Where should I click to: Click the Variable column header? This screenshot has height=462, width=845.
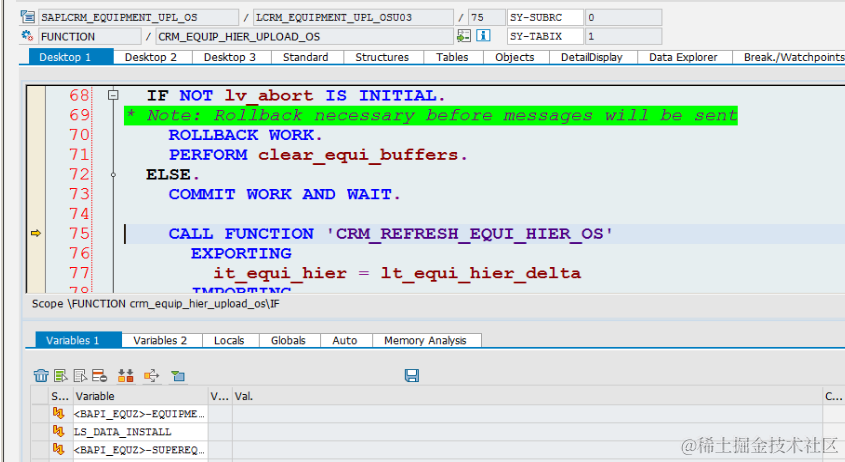pos(140,396)
